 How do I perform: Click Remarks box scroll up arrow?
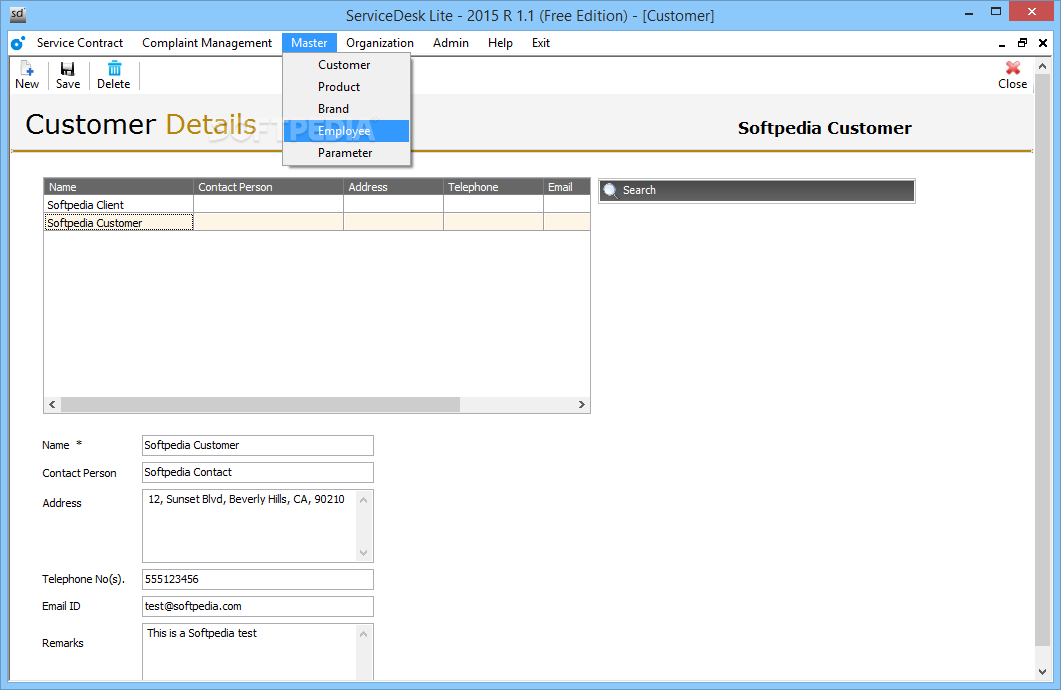pos(364,634)
